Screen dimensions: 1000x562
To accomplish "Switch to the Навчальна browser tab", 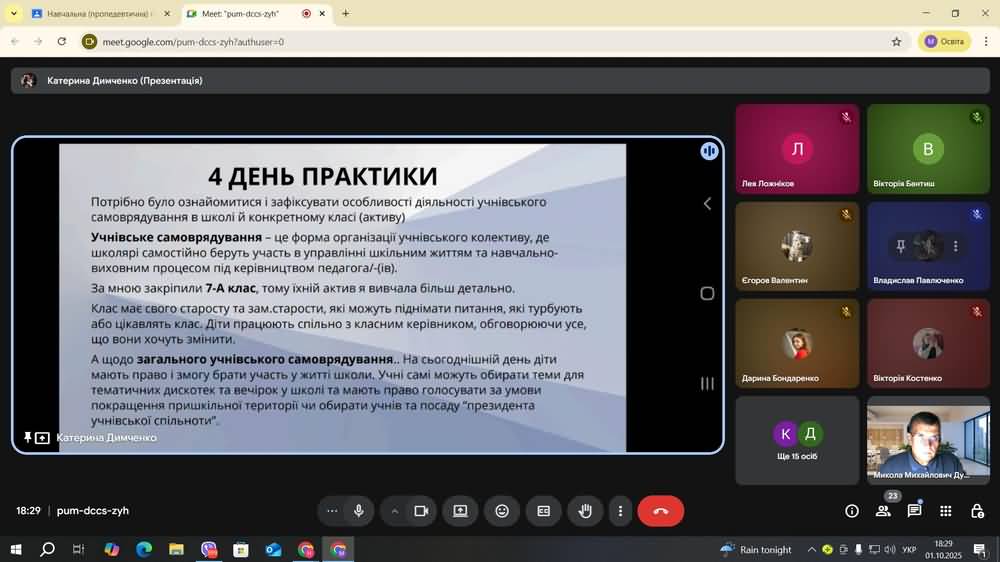I will click(95, 14).
